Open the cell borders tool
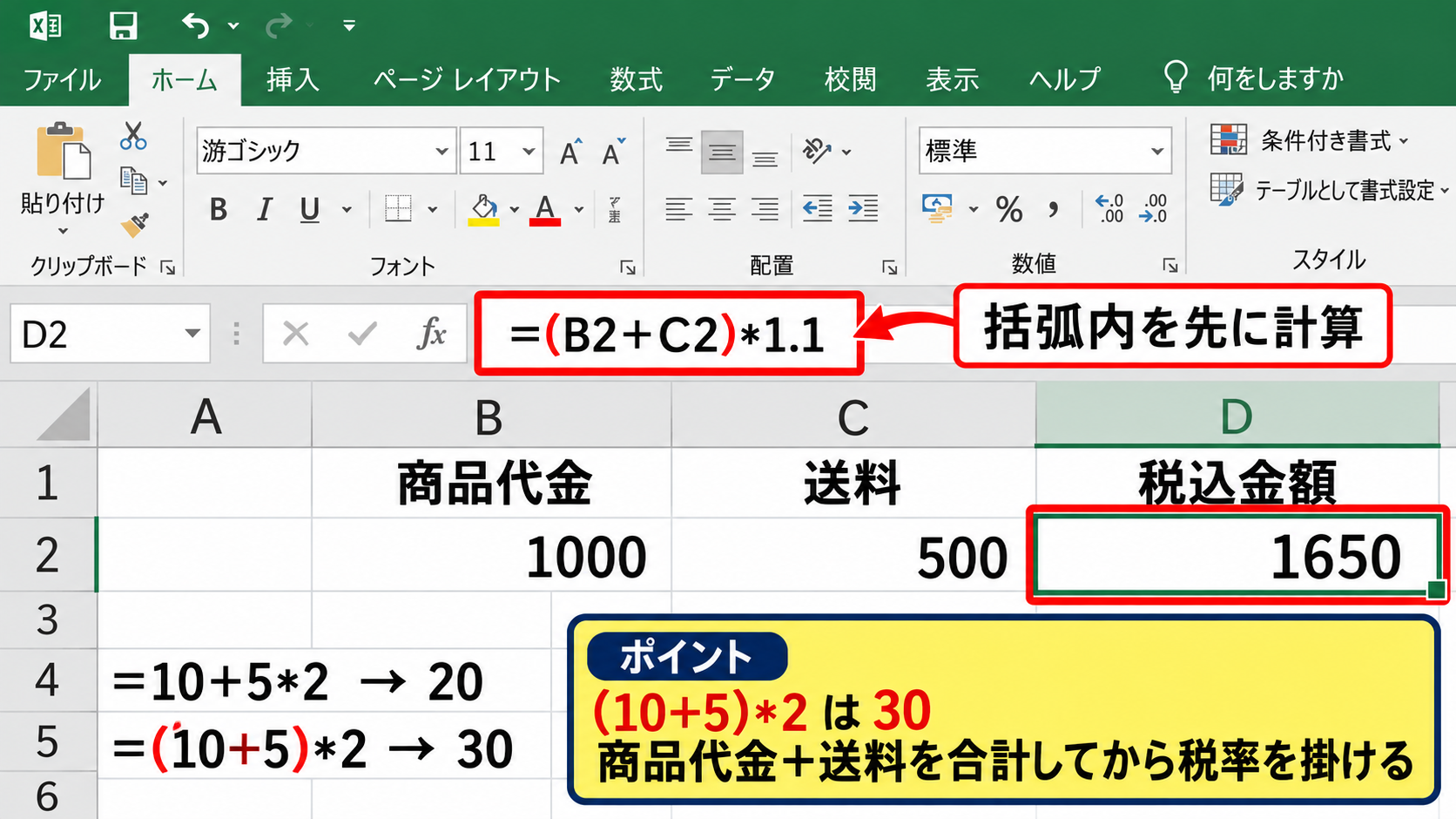The height and width of the screenshot is (819, 1456). [398, 209]
